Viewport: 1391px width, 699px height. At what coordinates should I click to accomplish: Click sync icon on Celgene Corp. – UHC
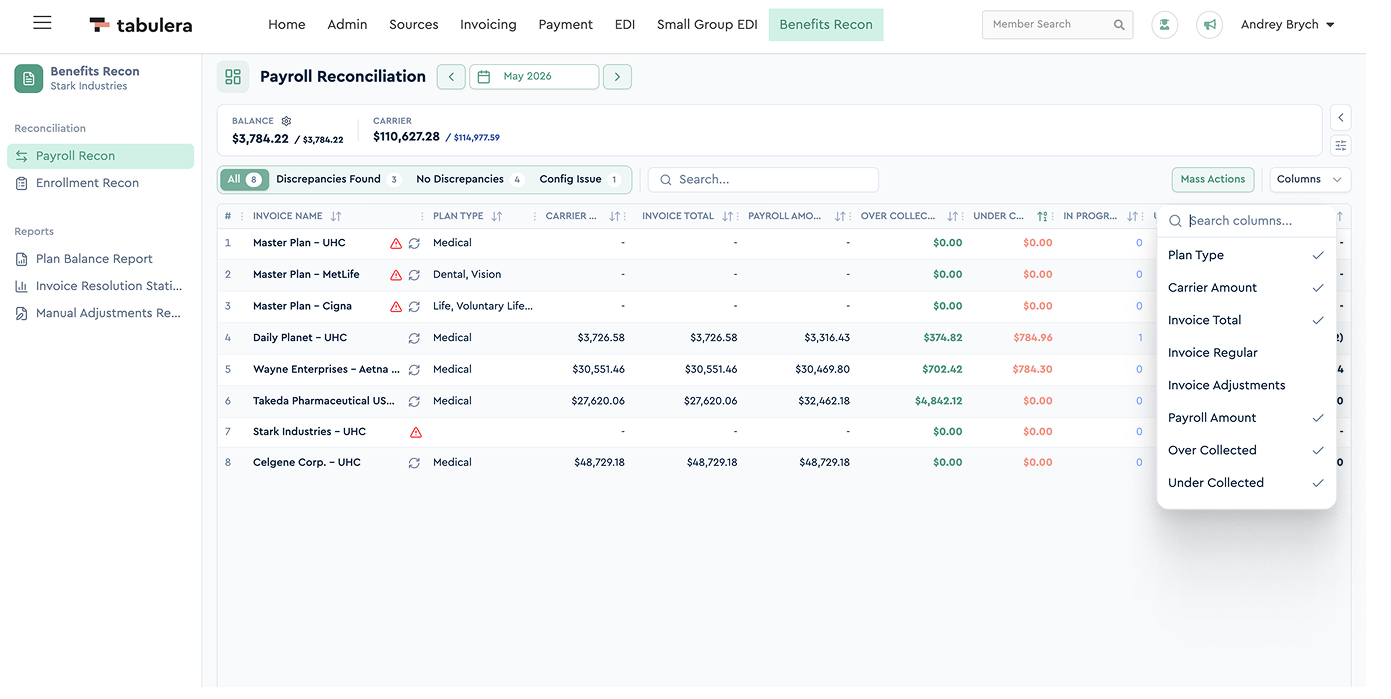[x=414, y=463]
